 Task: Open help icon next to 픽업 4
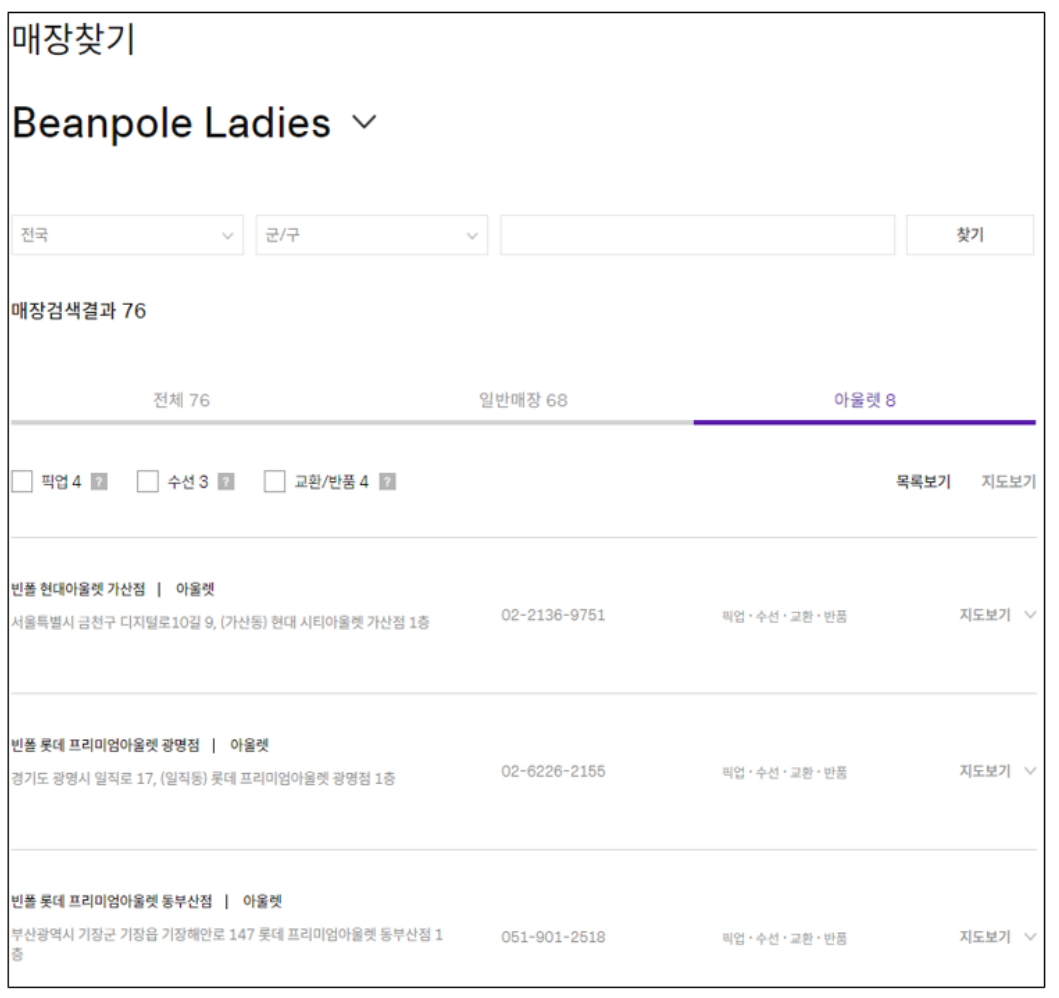pos(99,481)
